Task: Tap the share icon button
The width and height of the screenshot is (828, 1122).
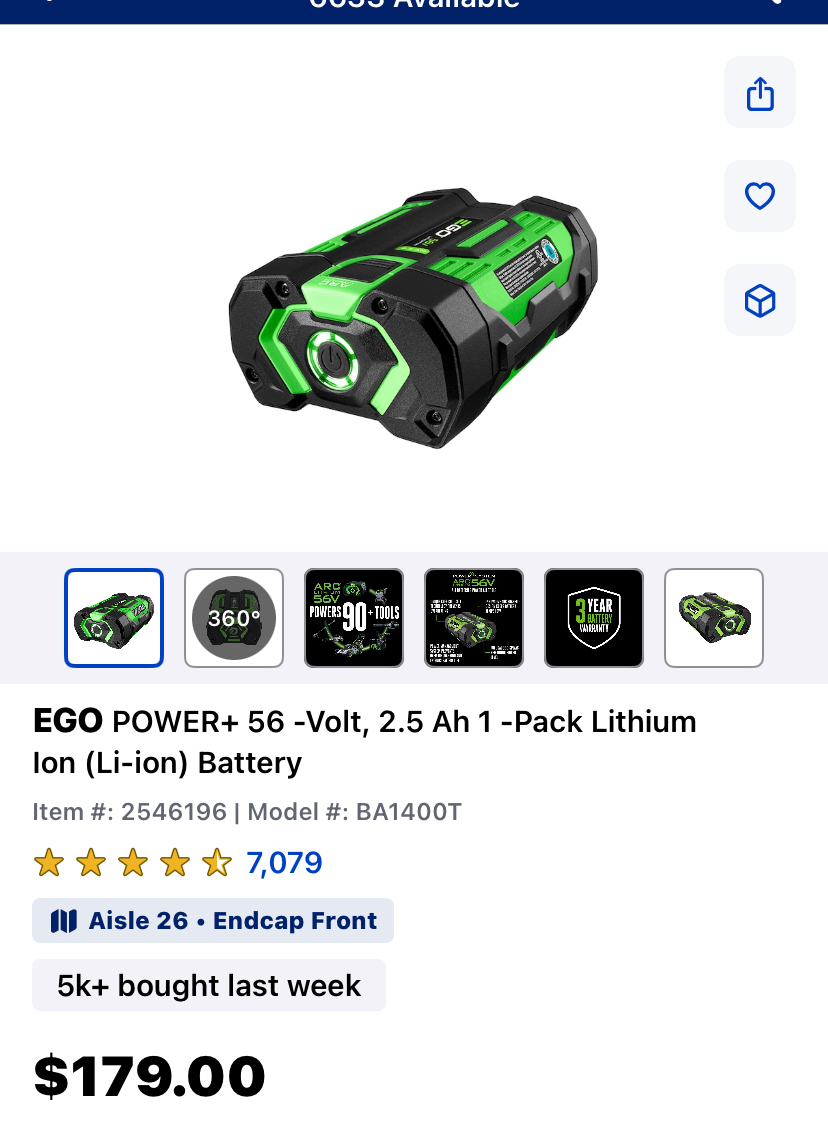Action: pos(760,92)
